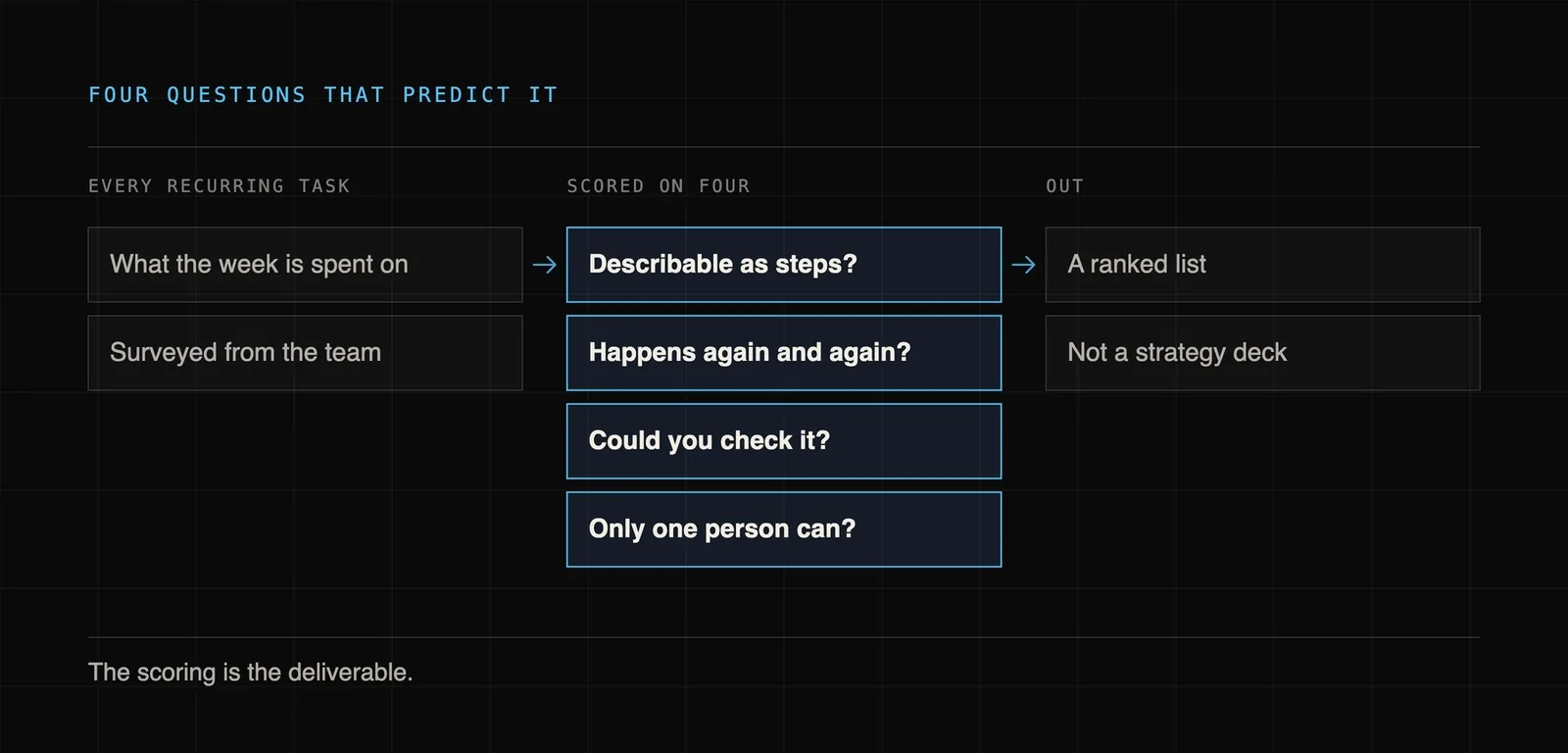Click the "Surveyed from the team" box
Viewport: 1568px width, 753px height.
305,353
